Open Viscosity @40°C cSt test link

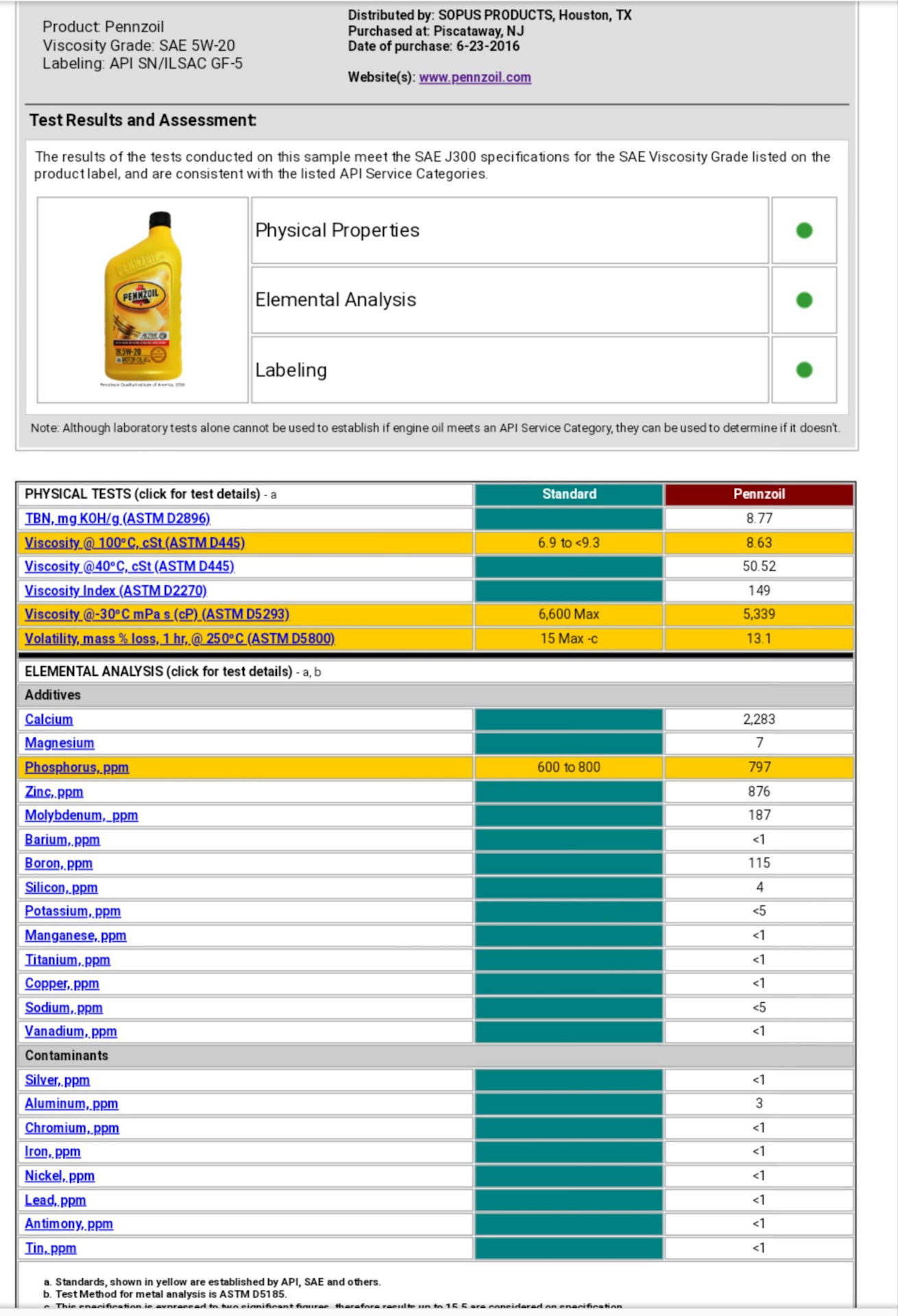[130, 567]
